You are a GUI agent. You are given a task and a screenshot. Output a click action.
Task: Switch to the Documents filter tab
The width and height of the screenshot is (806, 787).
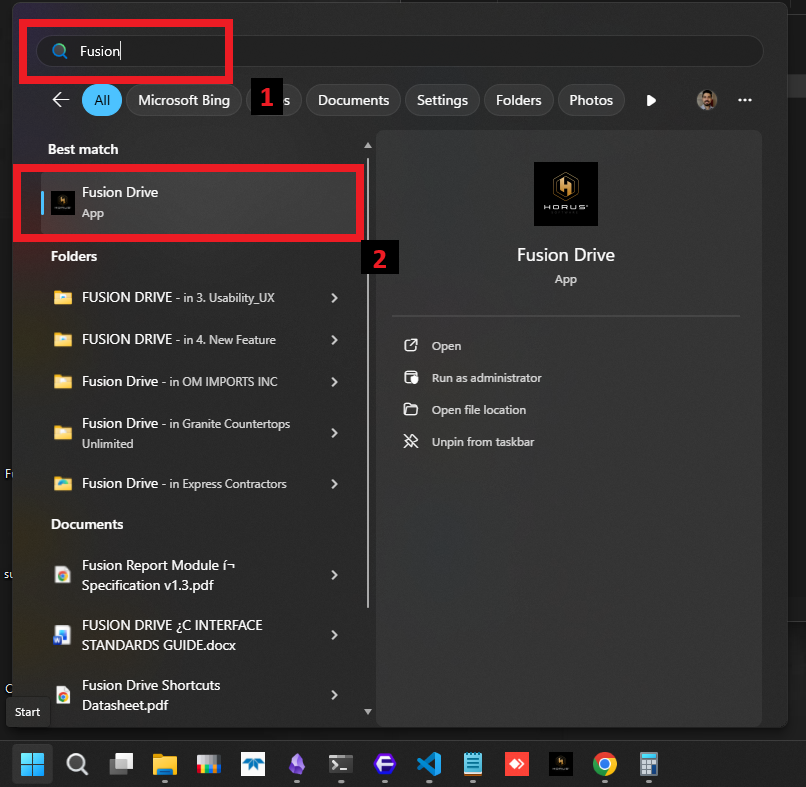tap(353, 100)
